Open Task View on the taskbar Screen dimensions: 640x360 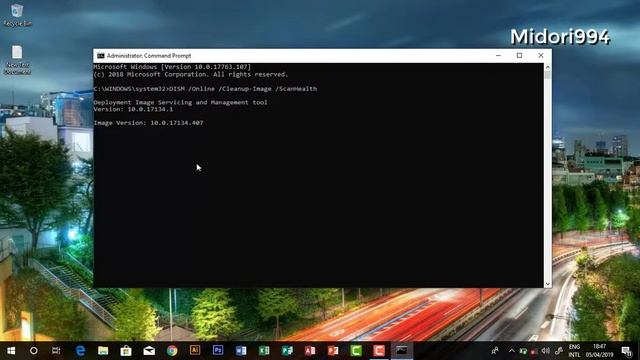pyautogui.click(x=56, y=351)
